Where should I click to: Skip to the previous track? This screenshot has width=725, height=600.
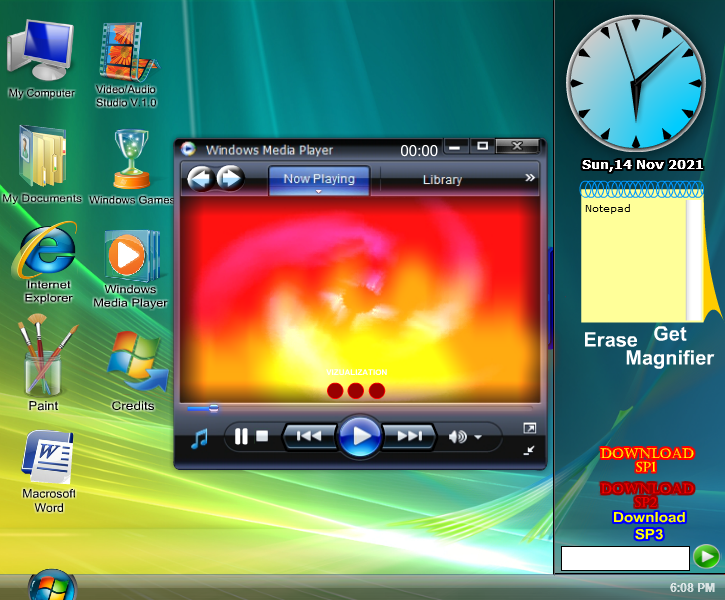pos(309,436)
